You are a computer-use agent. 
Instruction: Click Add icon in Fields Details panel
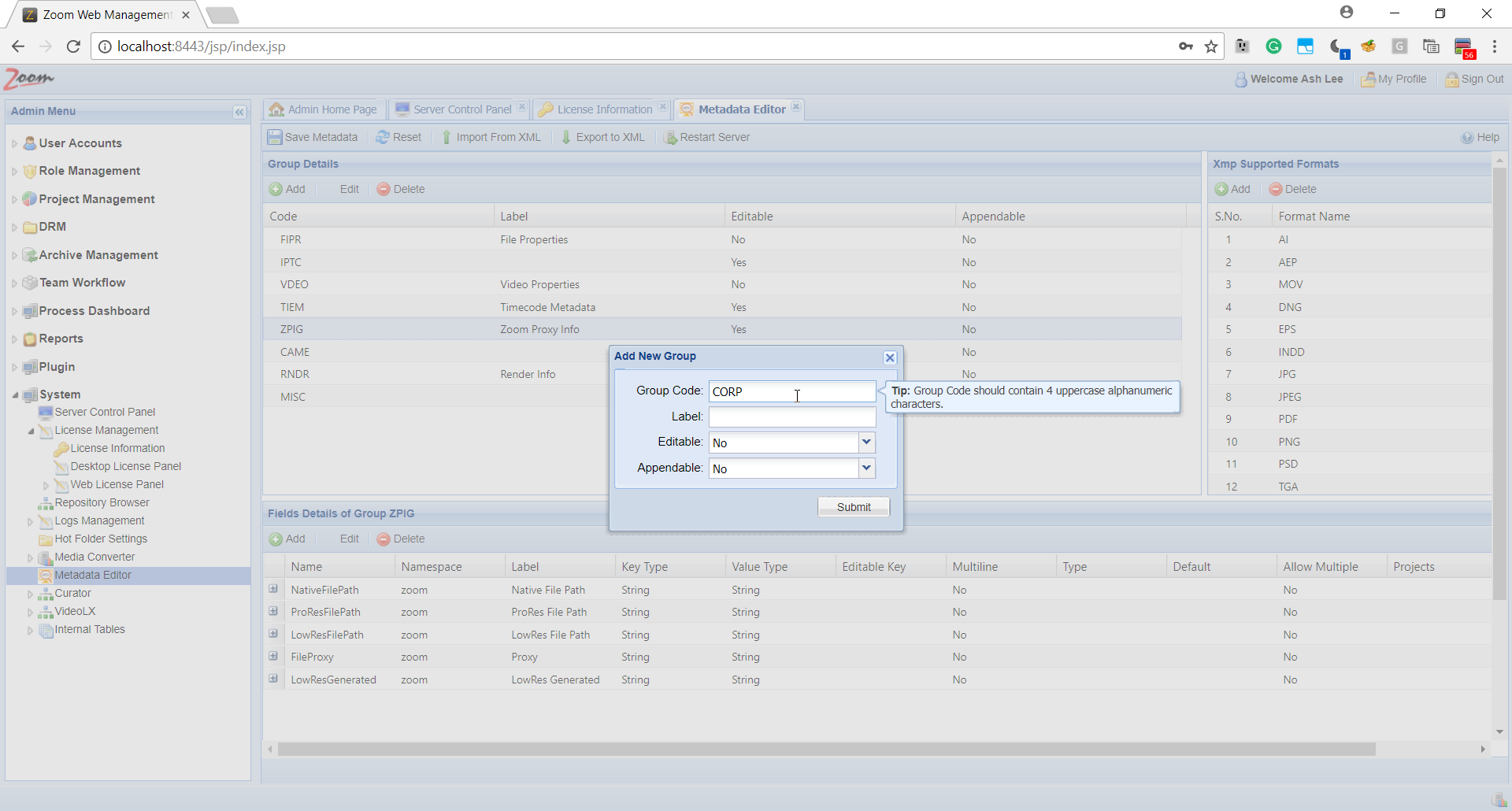(276, 539)
